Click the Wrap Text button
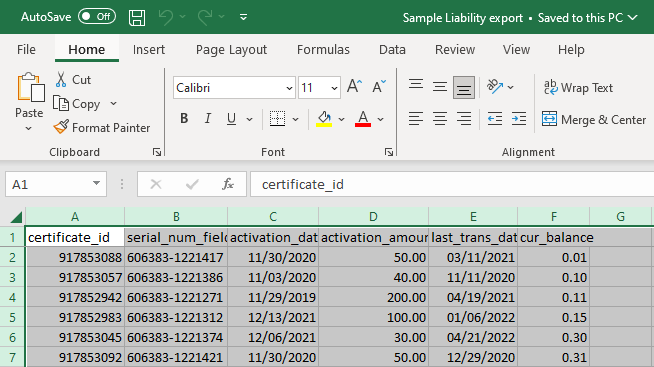The width and height of the screenshot is (654, 367). [x=578, y=88]
